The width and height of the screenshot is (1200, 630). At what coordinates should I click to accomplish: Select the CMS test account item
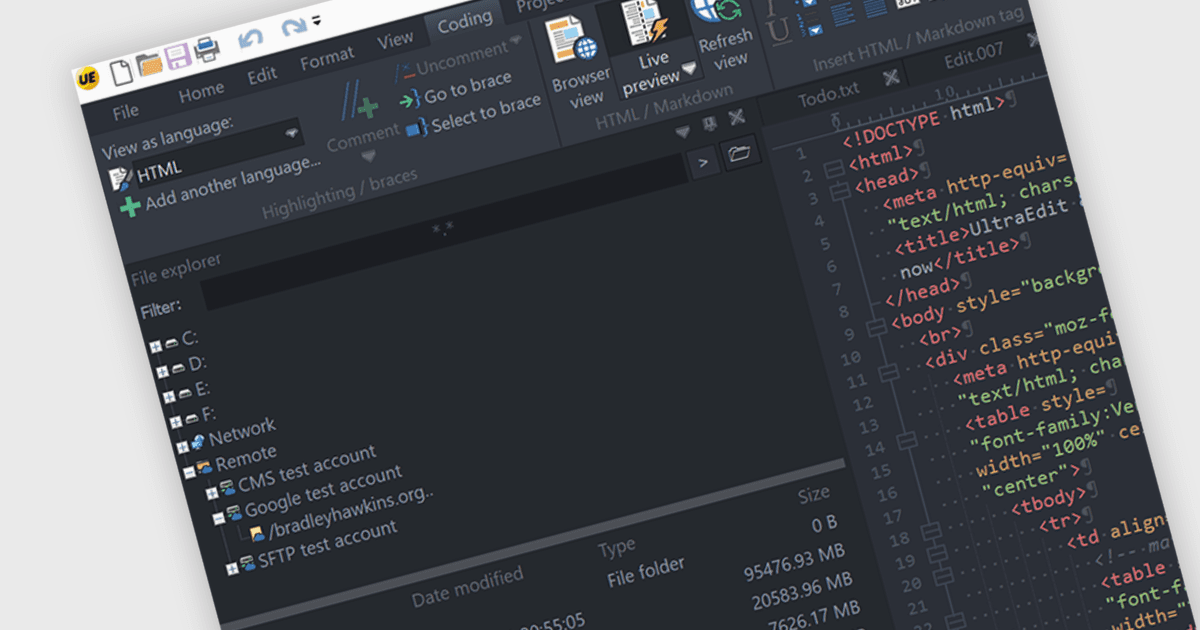(x=307, y=470)
